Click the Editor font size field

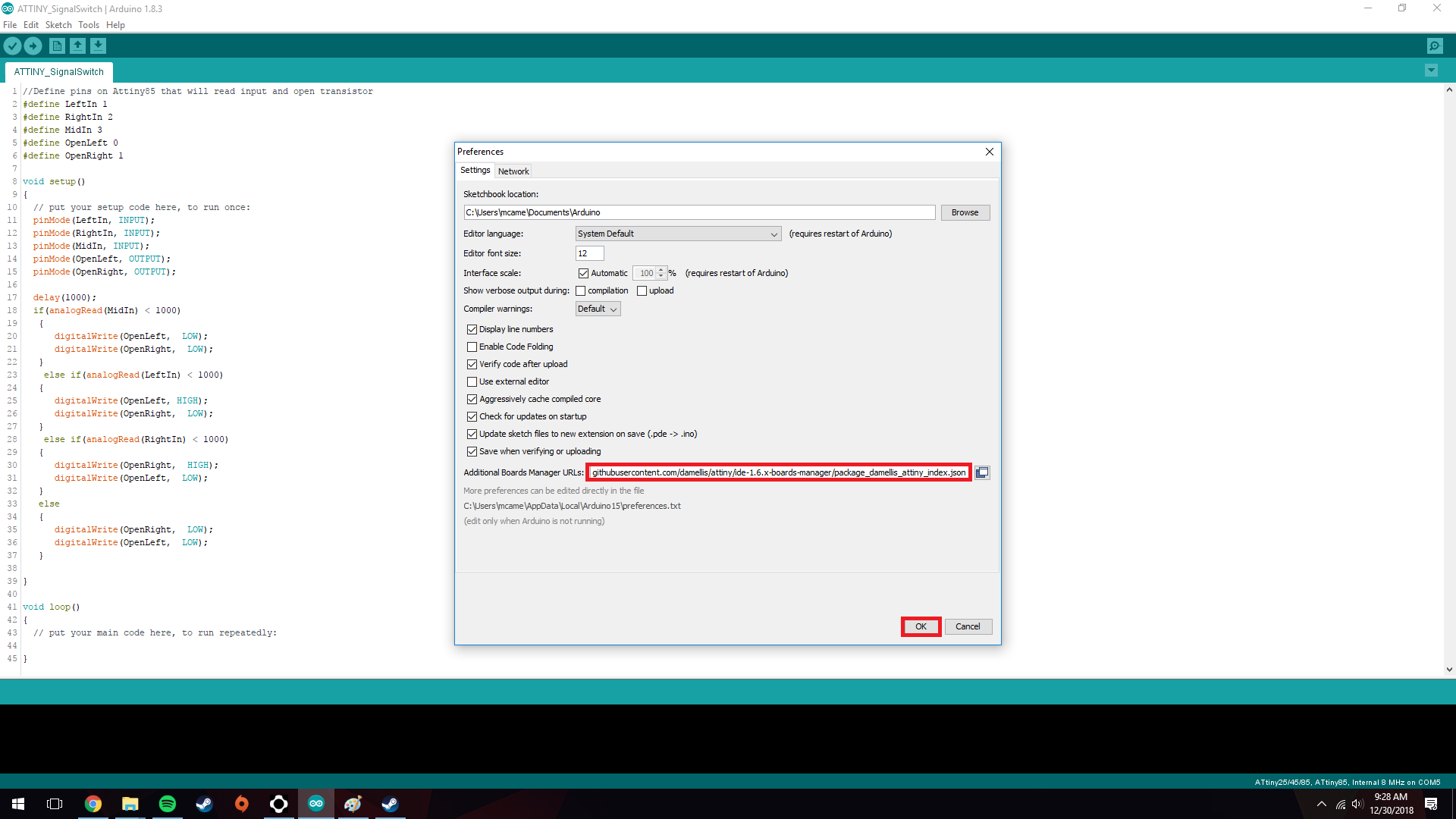pos(589,253)
